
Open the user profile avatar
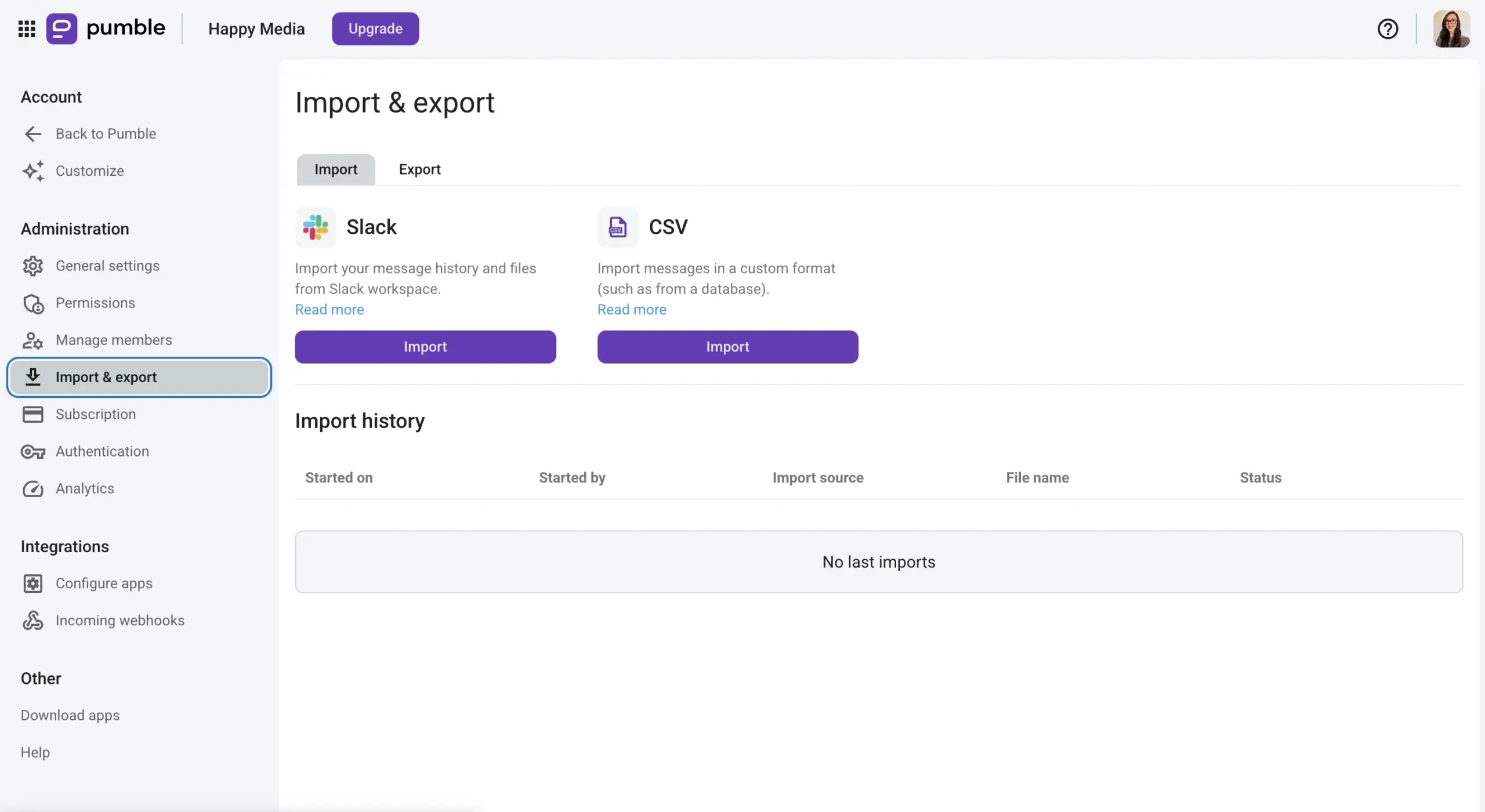point(1451,28)
